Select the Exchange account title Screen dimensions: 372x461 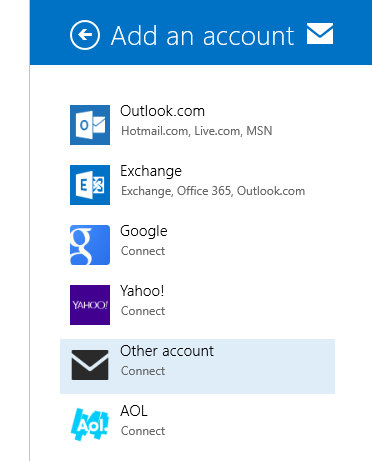click(x=151, y=171)
